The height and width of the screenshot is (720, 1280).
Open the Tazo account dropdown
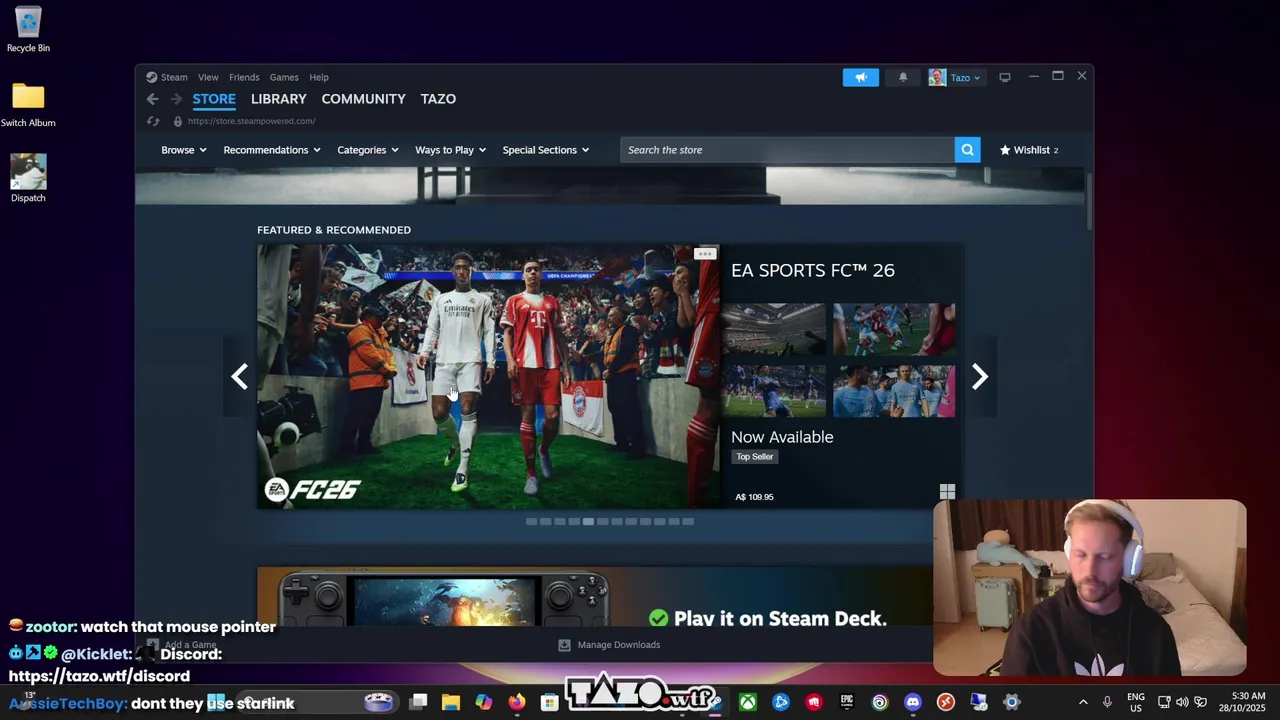965,77
